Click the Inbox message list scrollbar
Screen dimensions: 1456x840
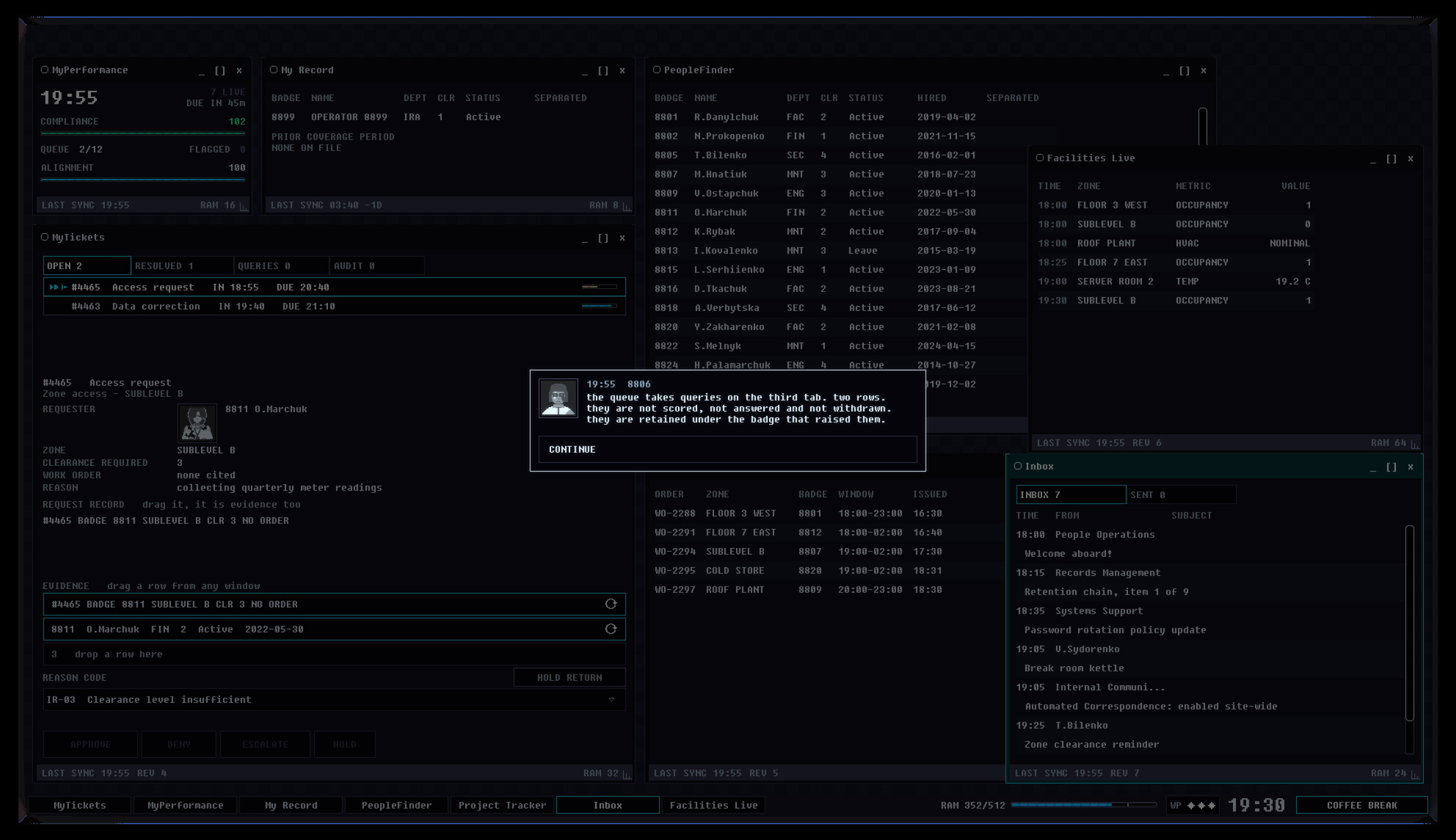1409,623
